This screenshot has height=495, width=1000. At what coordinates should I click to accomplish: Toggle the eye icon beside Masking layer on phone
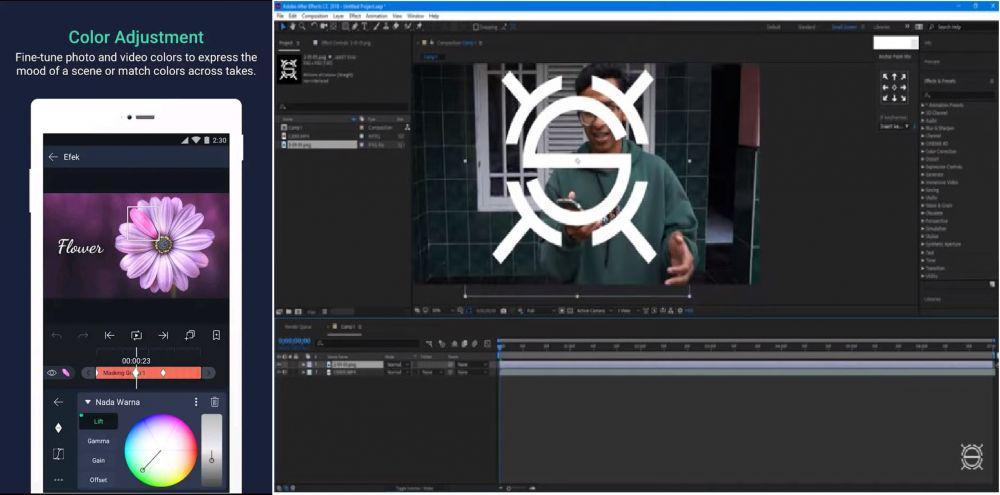pyautogui.click(x=52, y=373)
